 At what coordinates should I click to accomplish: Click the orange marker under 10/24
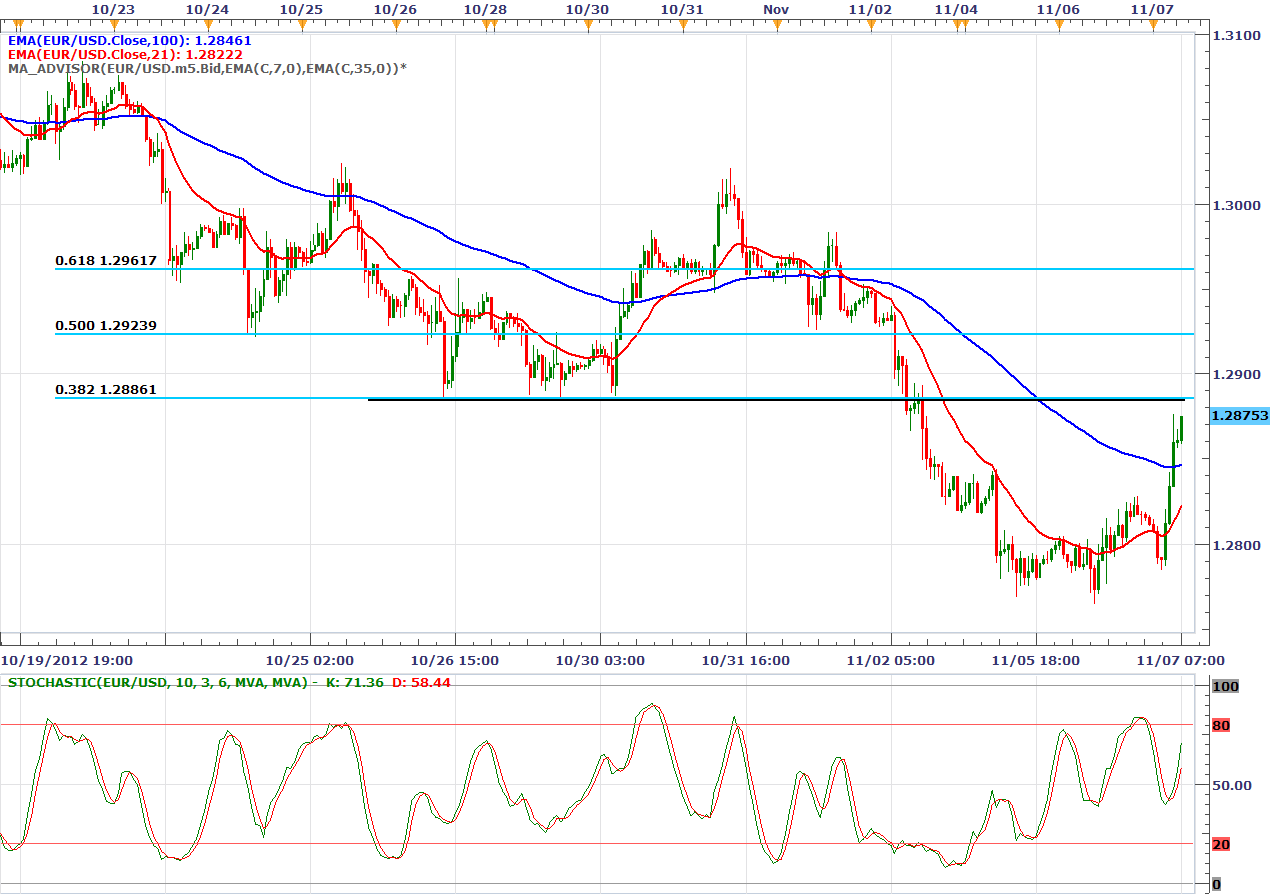(206, 23)
